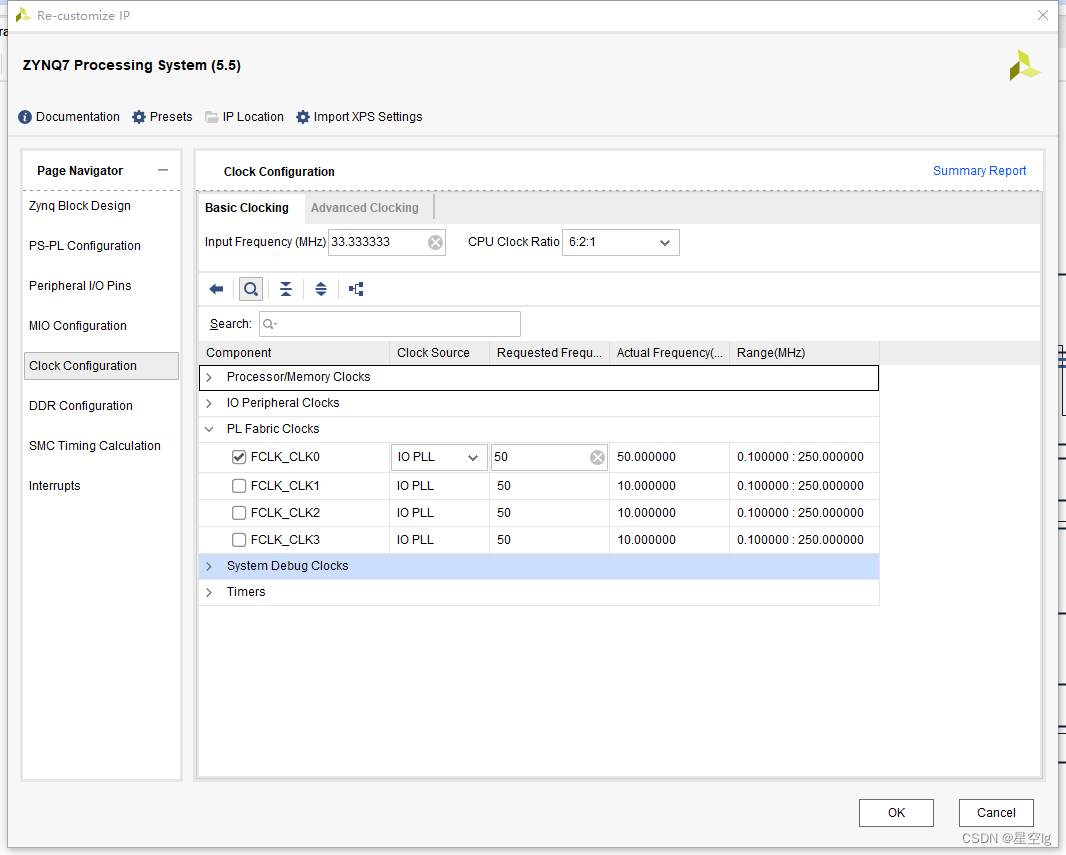Collapse the Page Navigator with minus icon
1066x855 pixels.
(163, 170)
